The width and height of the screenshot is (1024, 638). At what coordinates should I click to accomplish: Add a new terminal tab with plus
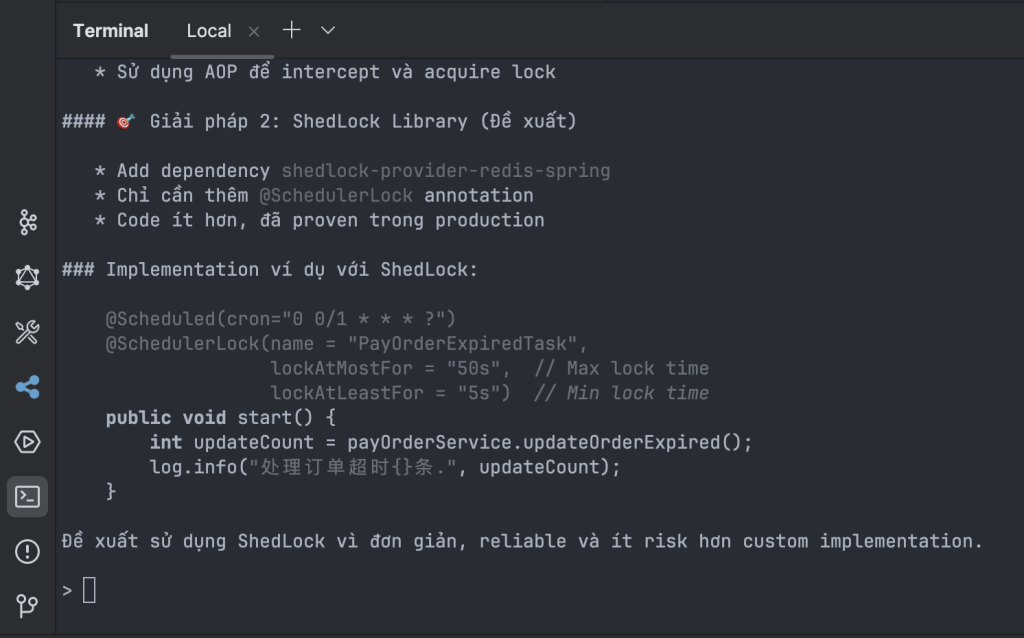point(291,30)
